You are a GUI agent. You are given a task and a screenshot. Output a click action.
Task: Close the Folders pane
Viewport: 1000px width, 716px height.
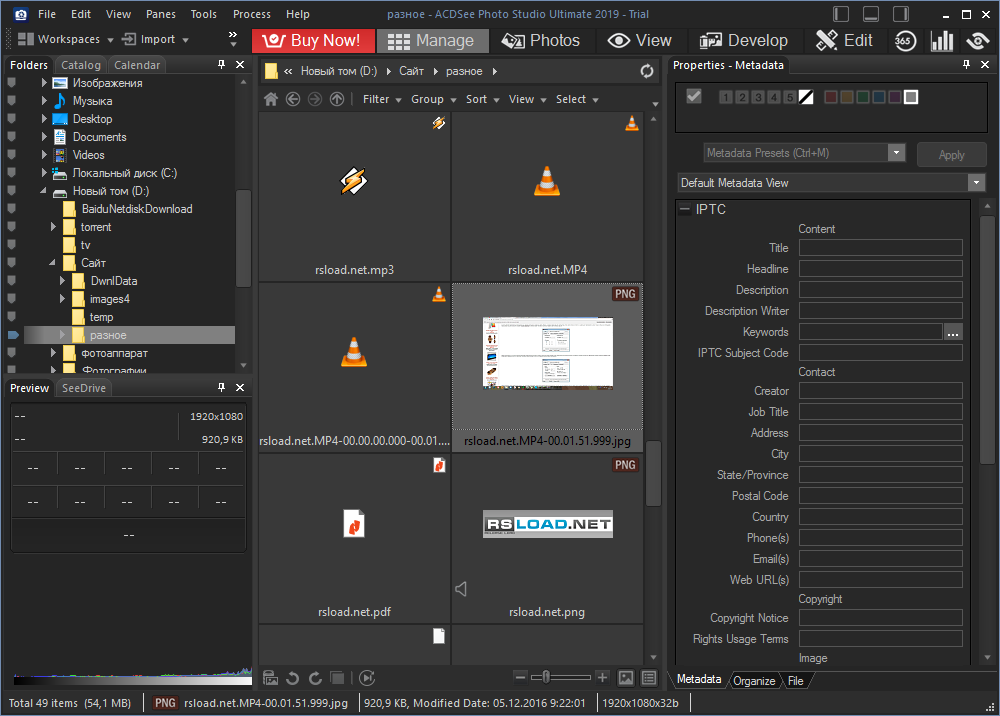pyautogui.click(x=240, y=64)
